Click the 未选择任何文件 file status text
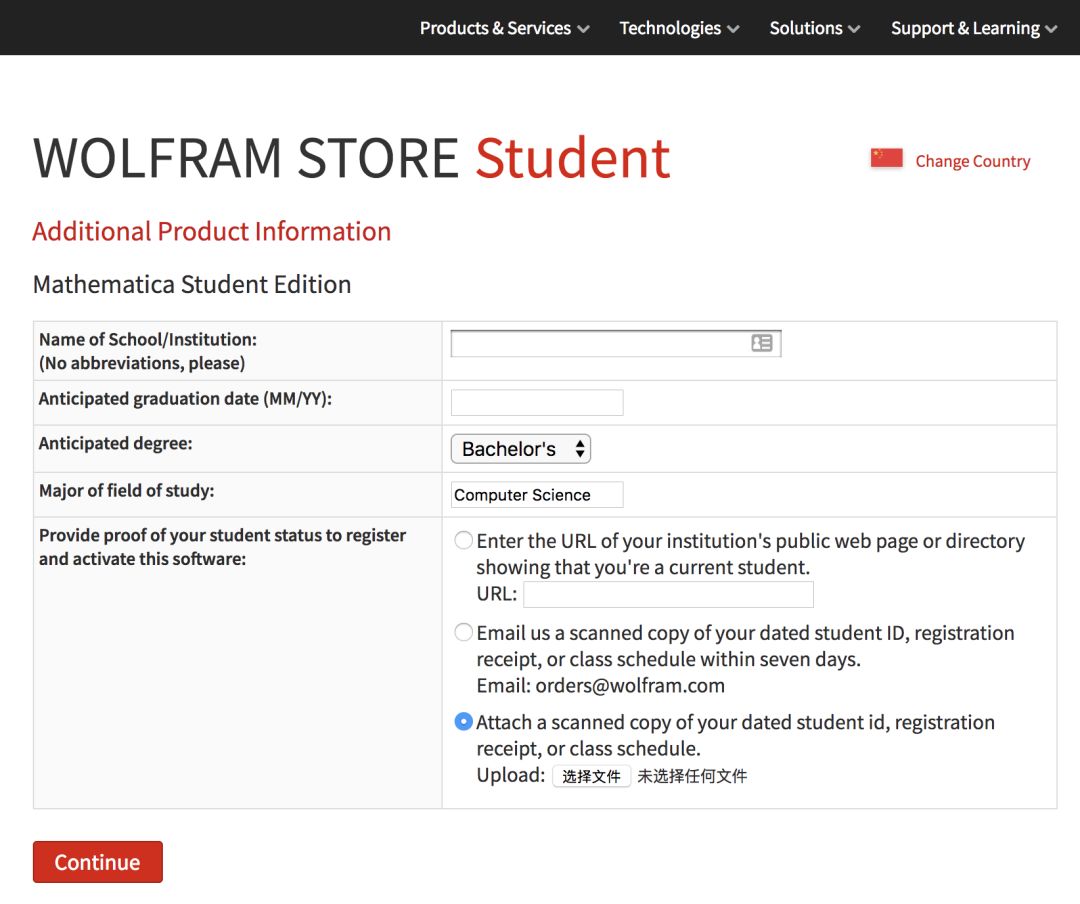 point(692,776)
